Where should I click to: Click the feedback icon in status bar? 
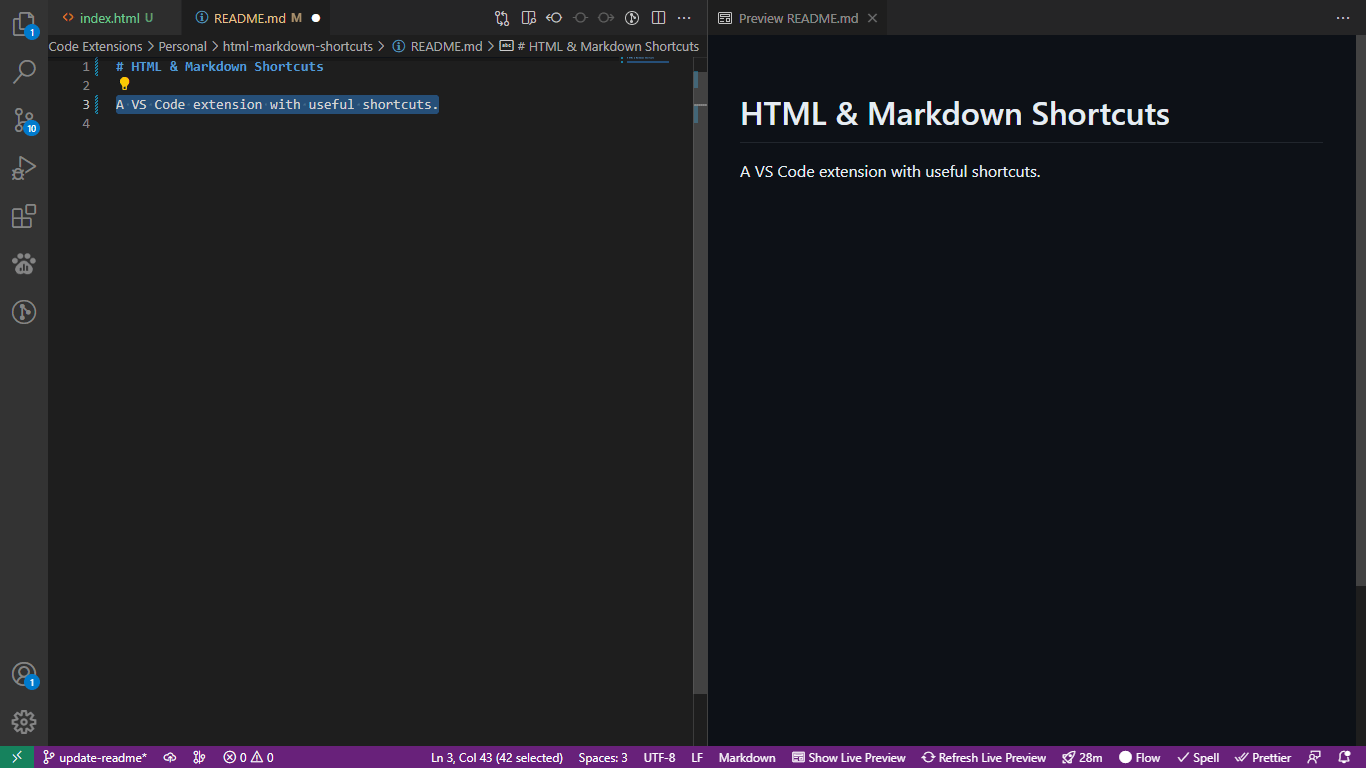point(1315,757)
